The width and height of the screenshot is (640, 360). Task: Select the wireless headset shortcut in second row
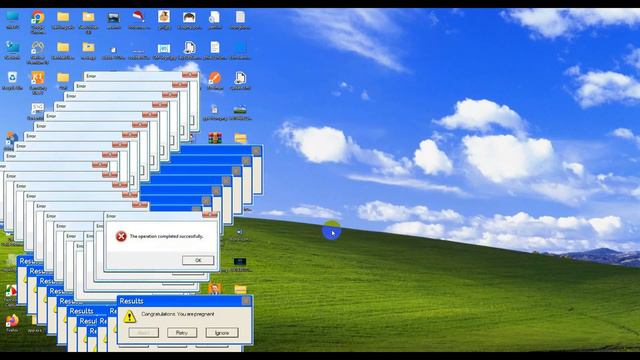[x=38, y=47]
